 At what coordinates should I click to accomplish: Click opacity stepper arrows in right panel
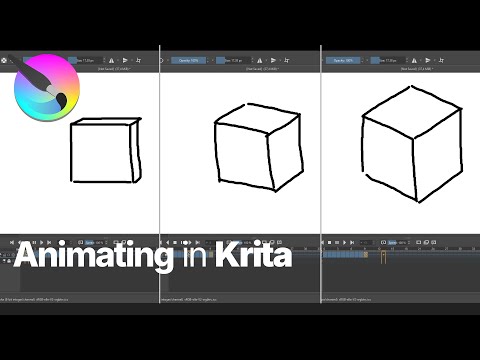[x=363, y=60]
